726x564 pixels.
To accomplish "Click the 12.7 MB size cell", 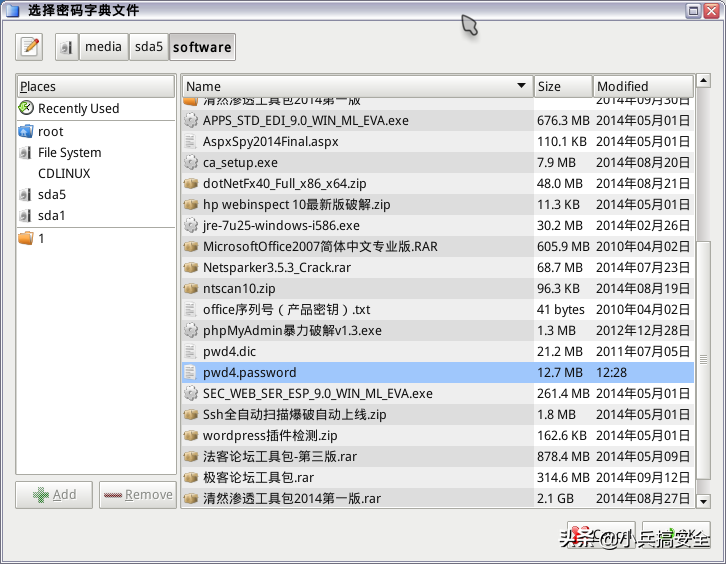I will 559,372.
